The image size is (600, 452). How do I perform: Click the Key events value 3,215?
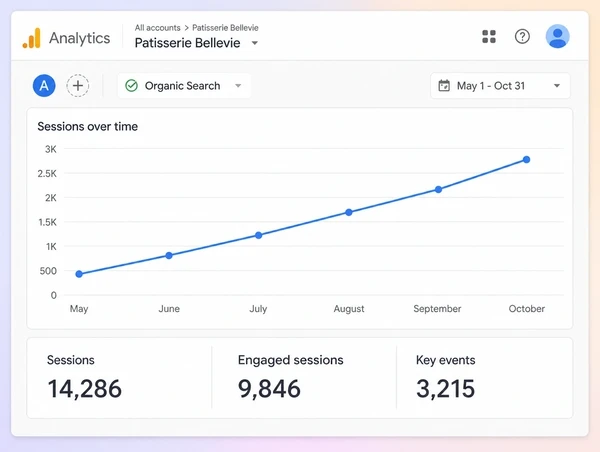pos(445,389)
